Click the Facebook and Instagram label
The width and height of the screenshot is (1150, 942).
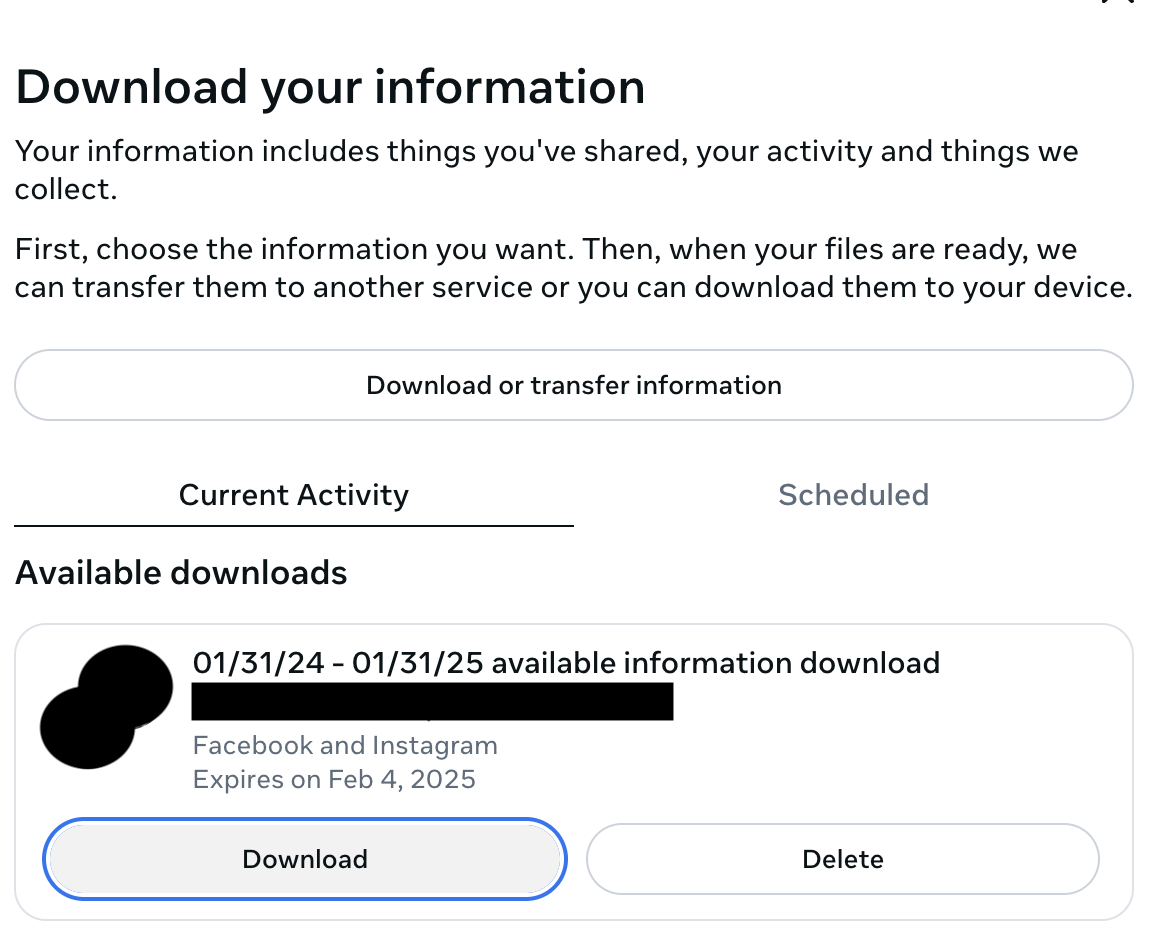(344, 746)
